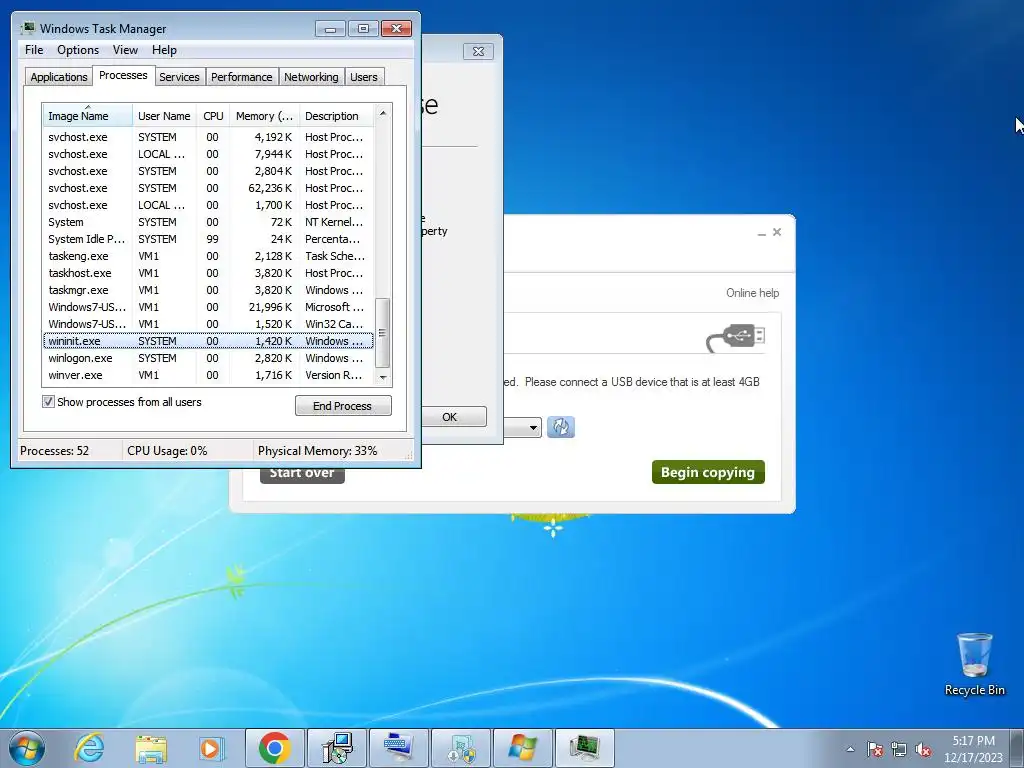Sort by the Image Name column header

click(x=88, y=116)
